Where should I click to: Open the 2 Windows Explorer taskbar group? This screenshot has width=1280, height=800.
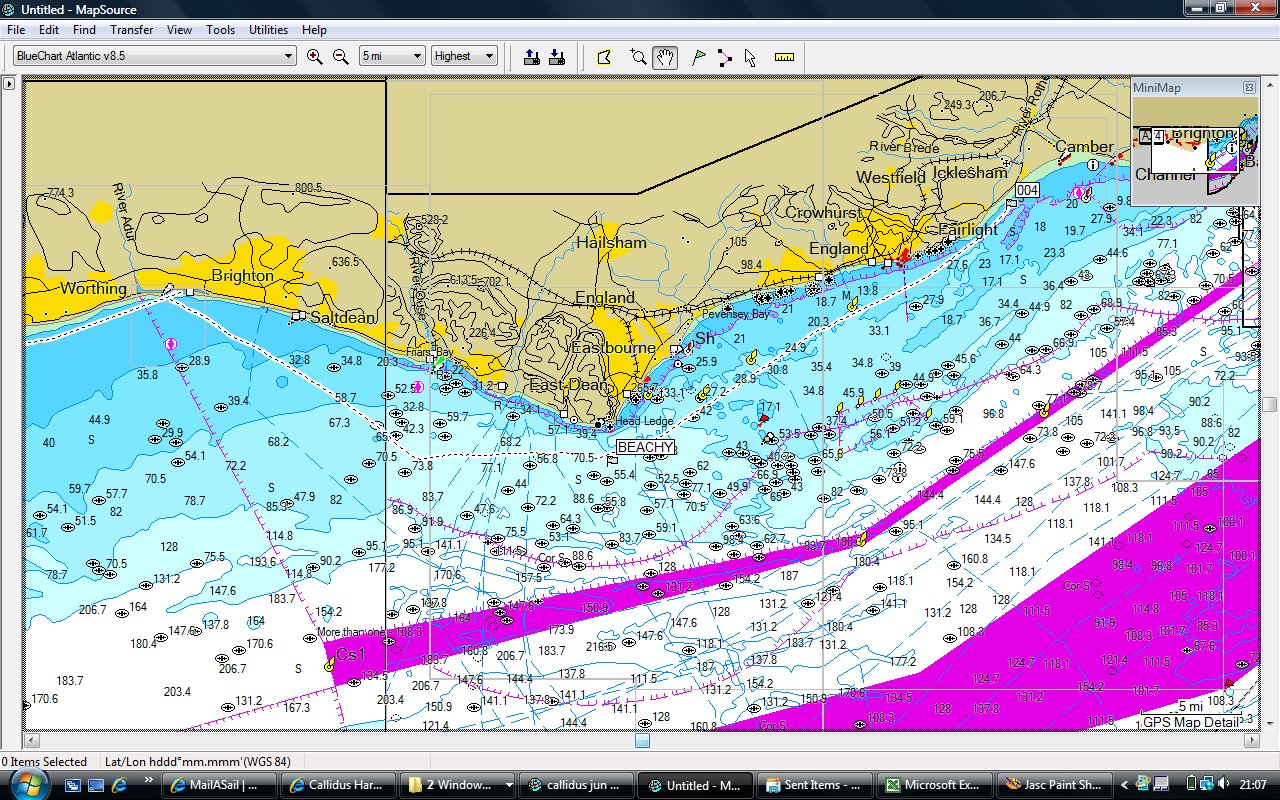click(x=458, y=785)
